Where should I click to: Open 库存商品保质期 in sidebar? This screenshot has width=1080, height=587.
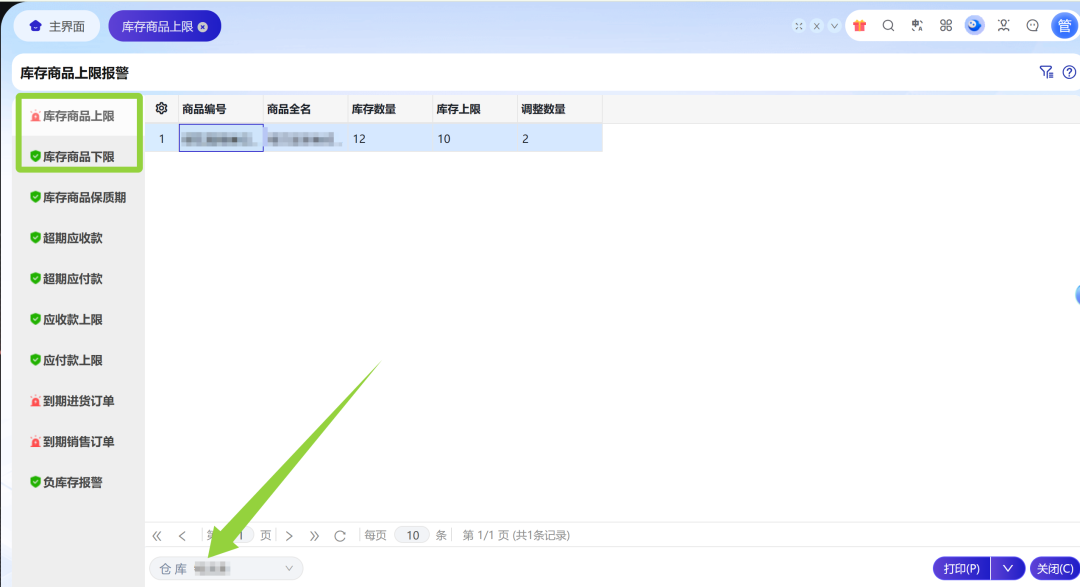coord(78,198)
